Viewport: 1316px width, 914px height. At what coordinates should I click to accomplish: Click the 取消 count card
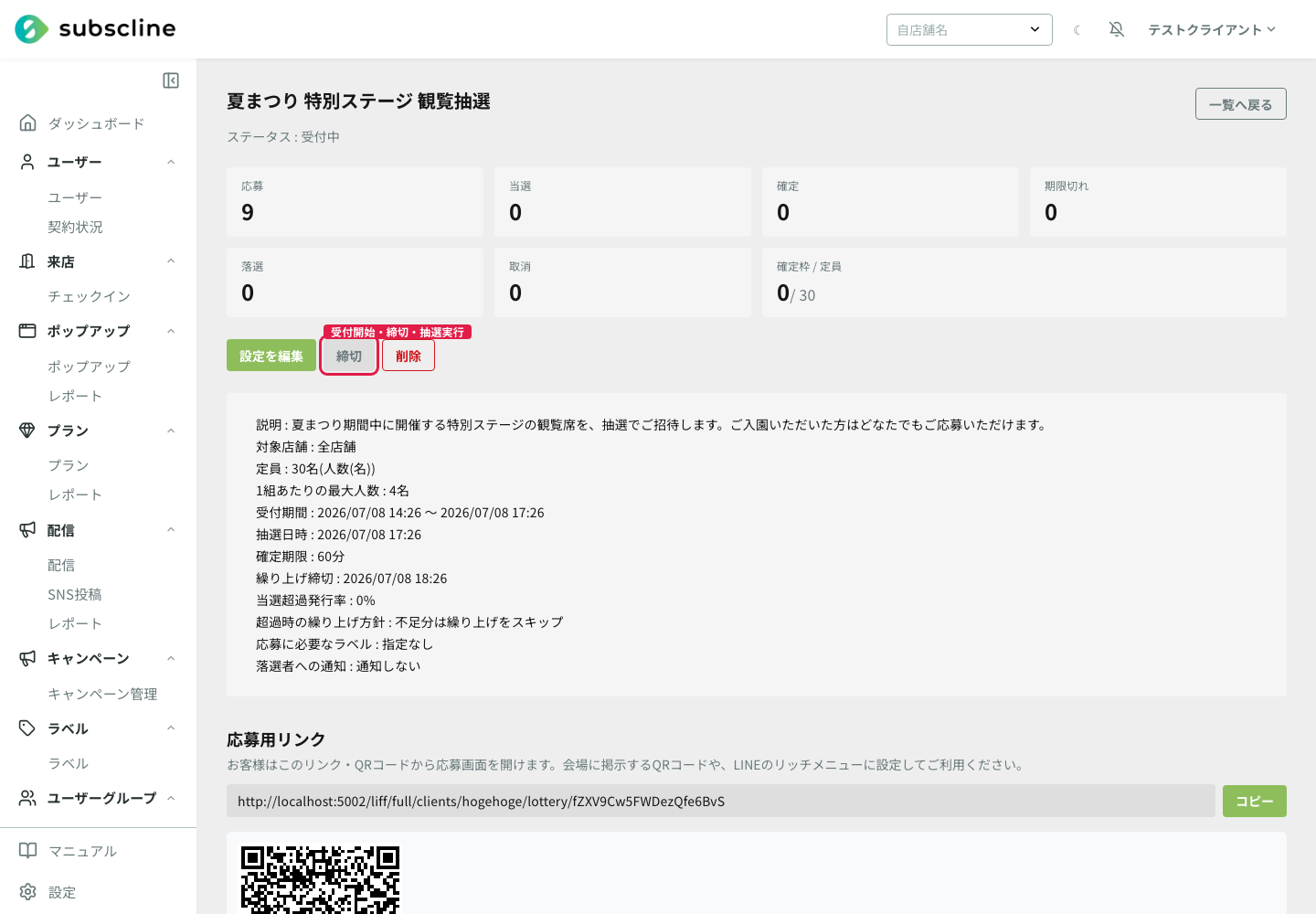click(x=622, y=282)
